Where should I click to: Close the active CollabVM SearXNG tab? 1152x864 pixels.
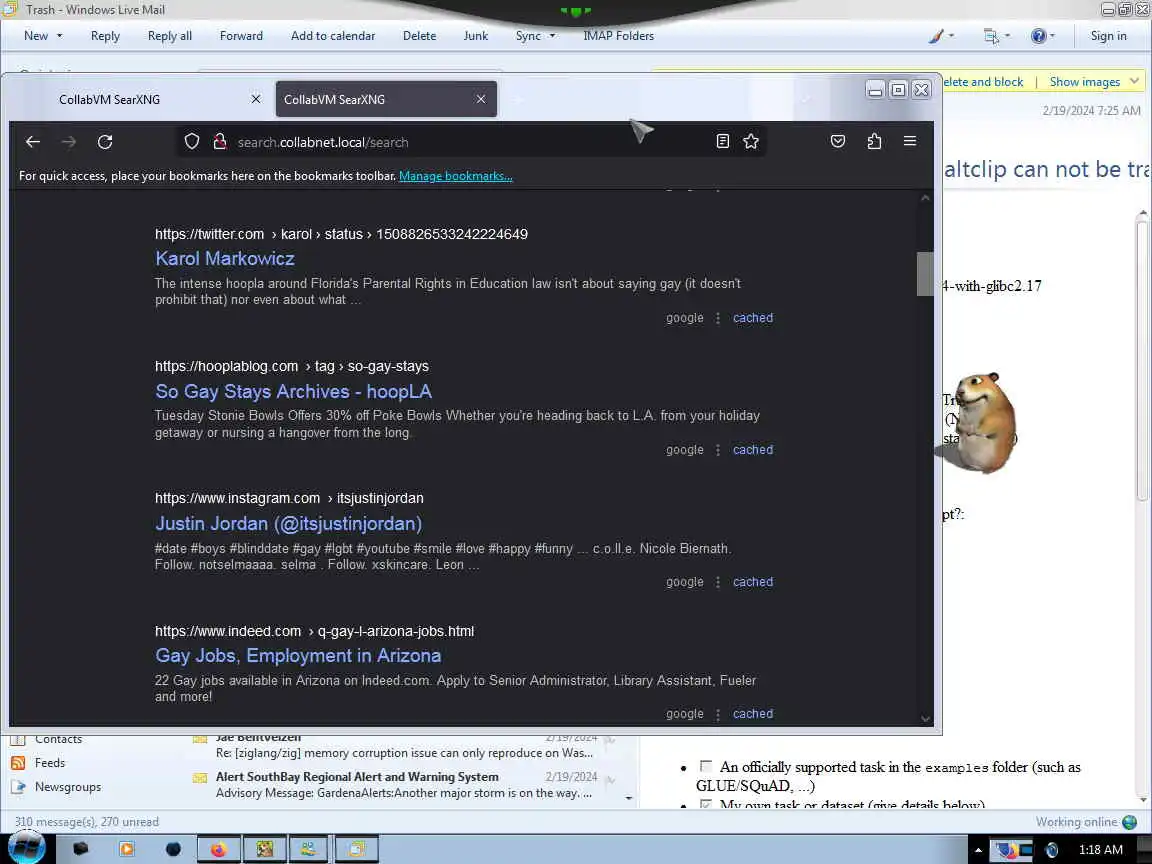[480, 98]
